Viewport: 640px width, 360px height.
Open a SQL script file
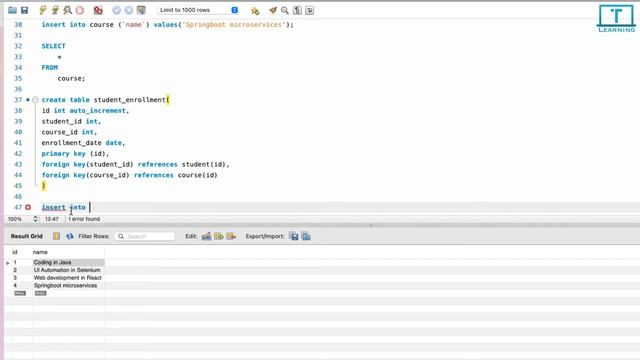13,10
